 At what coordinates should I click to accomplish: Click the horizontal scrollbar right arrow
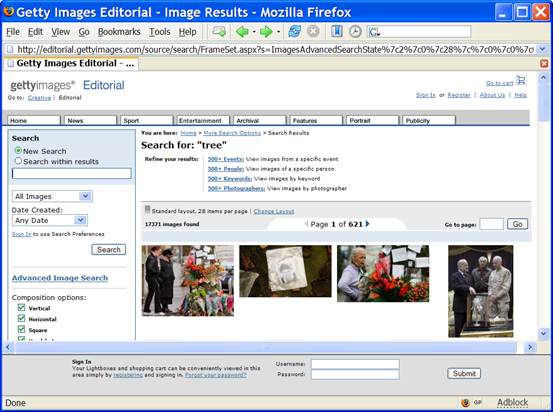coord(530,347)
